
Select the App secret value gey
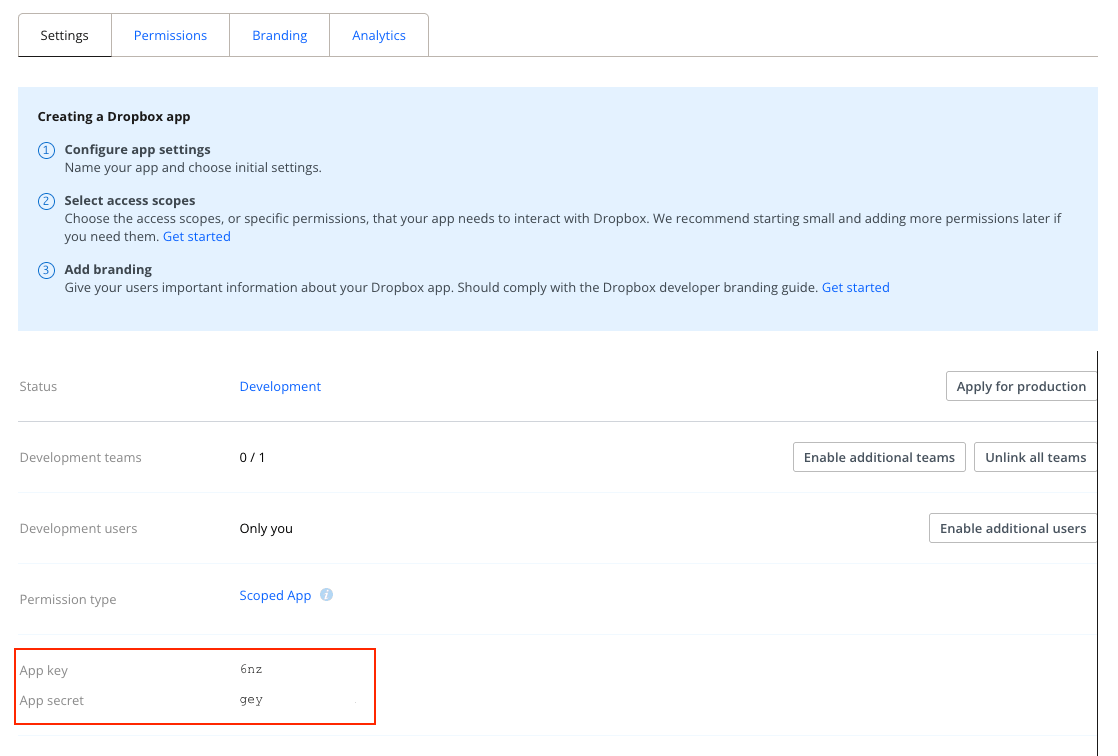tap(251, 700)
